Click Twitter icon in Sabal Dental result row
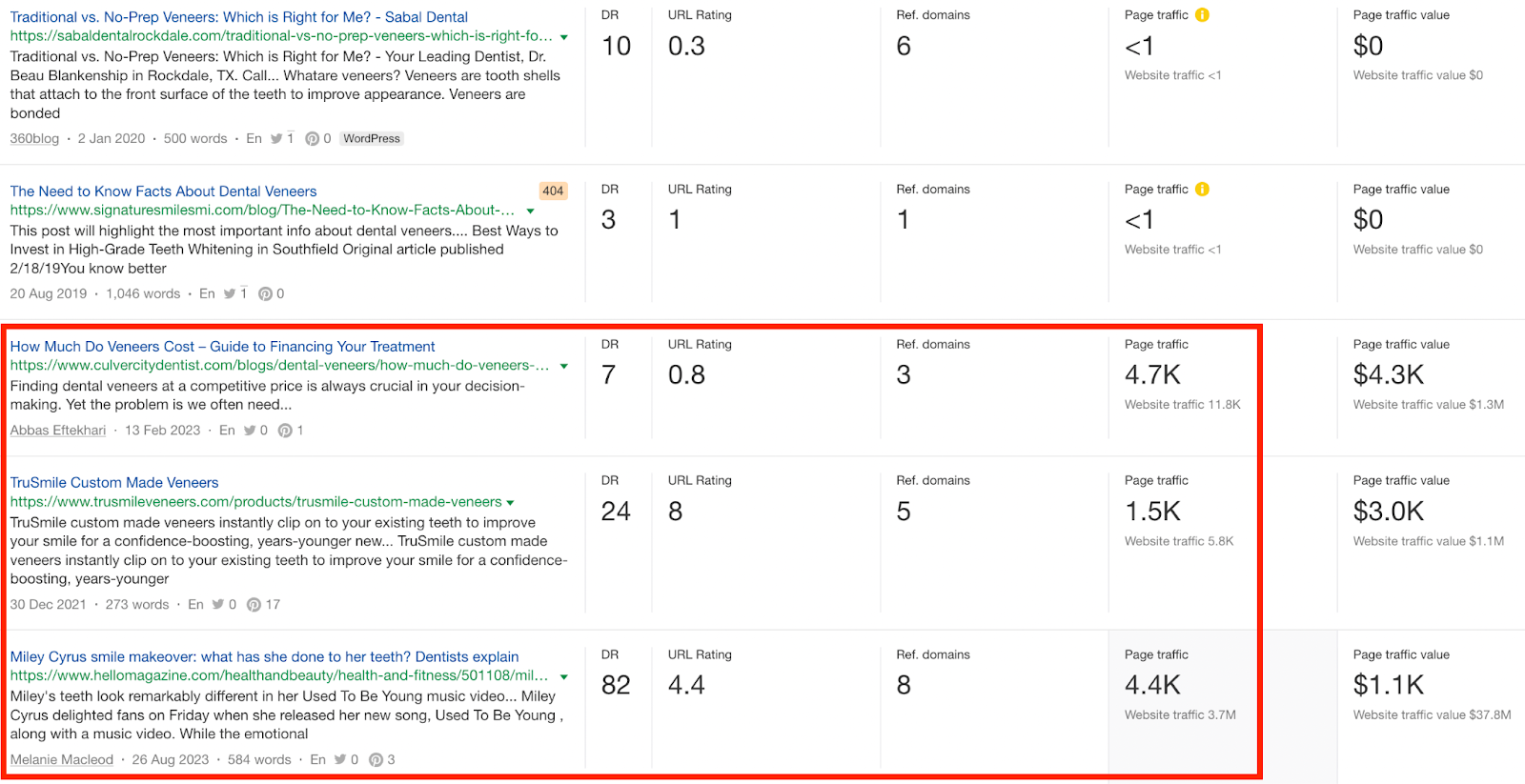 click(x=276, y=139)
